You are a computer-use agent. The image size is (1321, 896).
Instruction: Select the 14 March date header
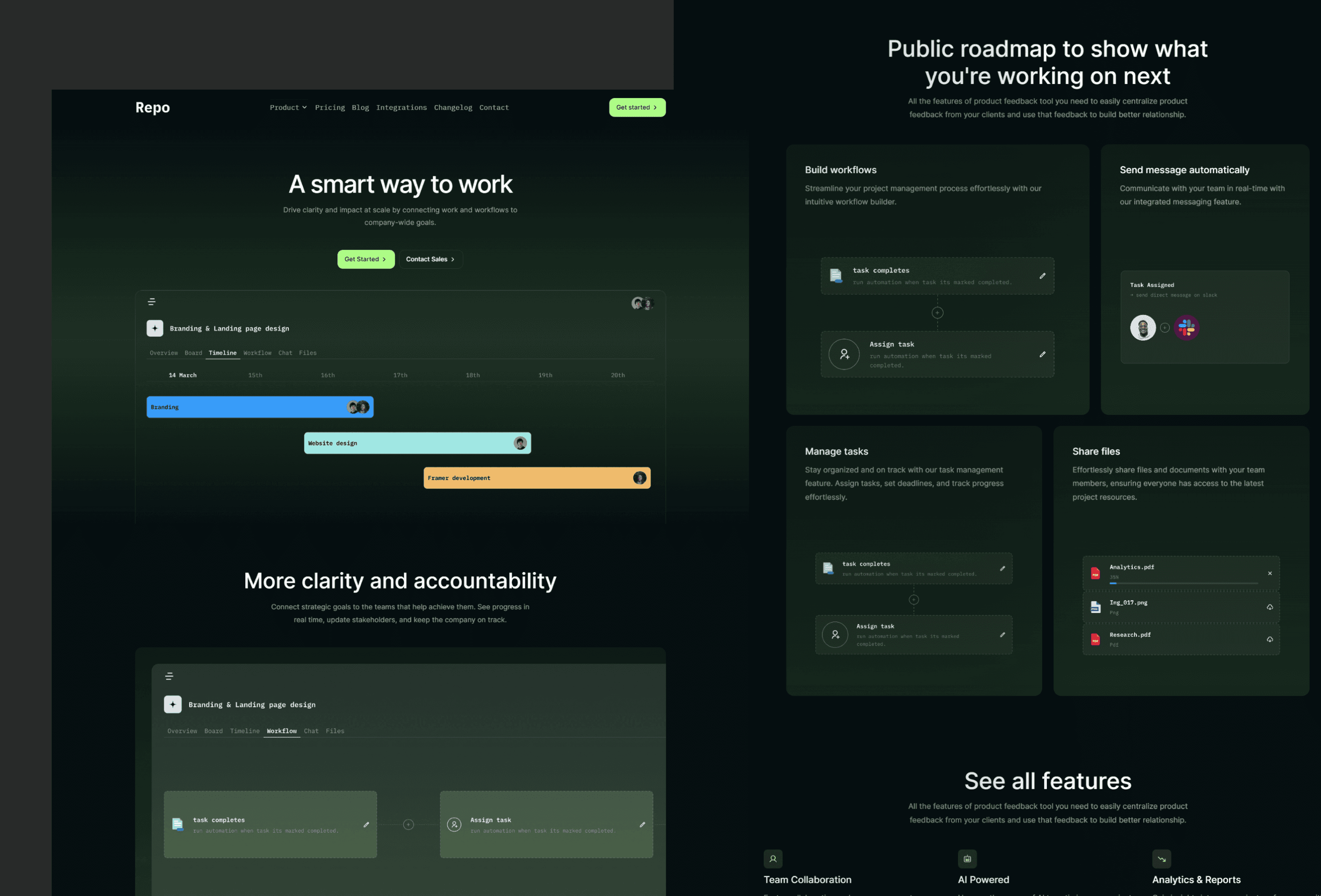(x=183, y=375)
